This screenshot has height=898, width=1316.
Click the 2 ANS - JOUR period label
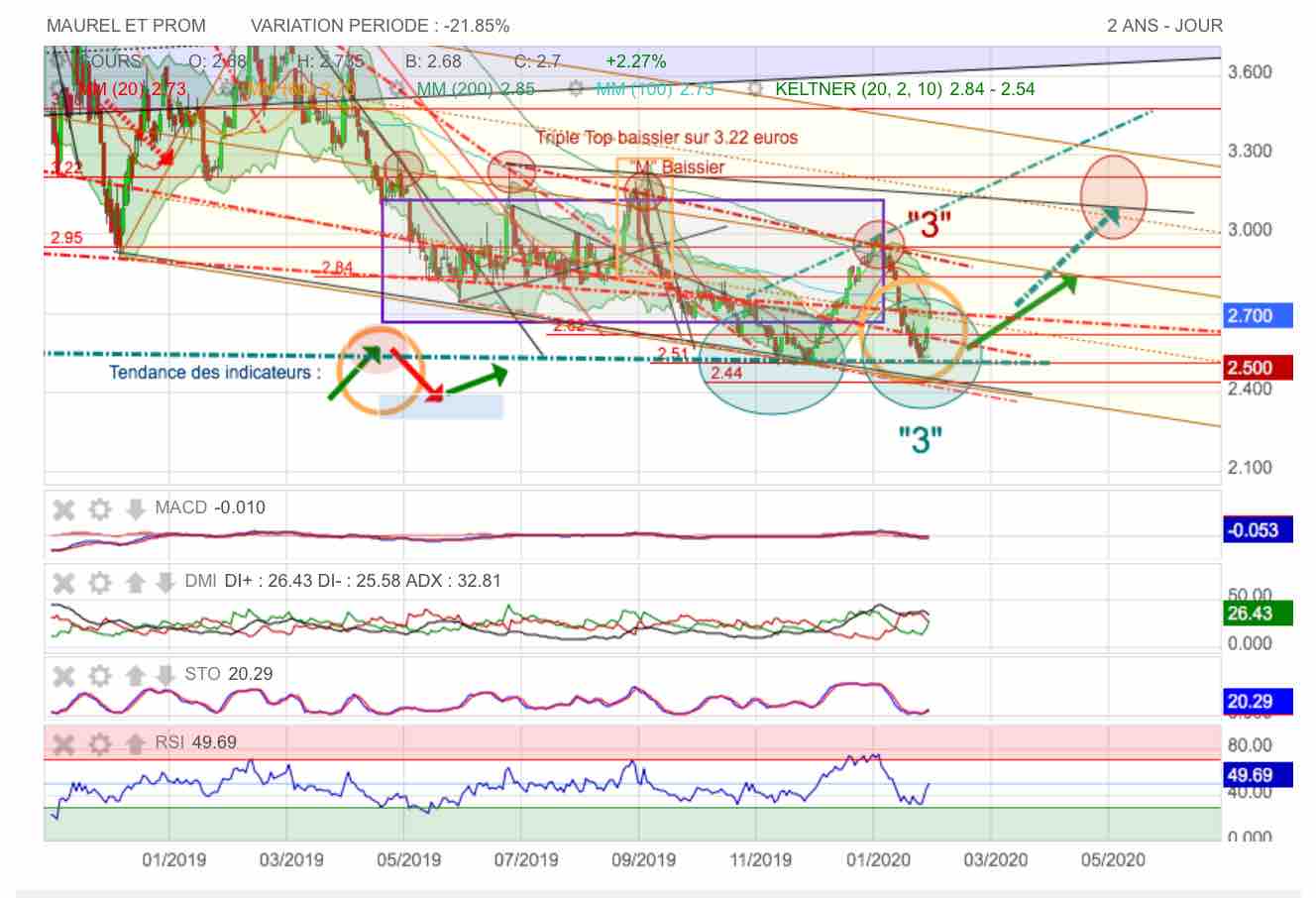[x=1164, y=26]
